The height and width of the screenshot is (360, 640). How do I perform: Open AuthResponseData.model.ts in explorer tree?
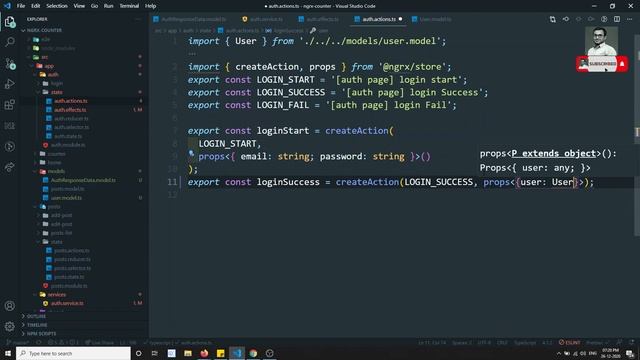[83, 180]
